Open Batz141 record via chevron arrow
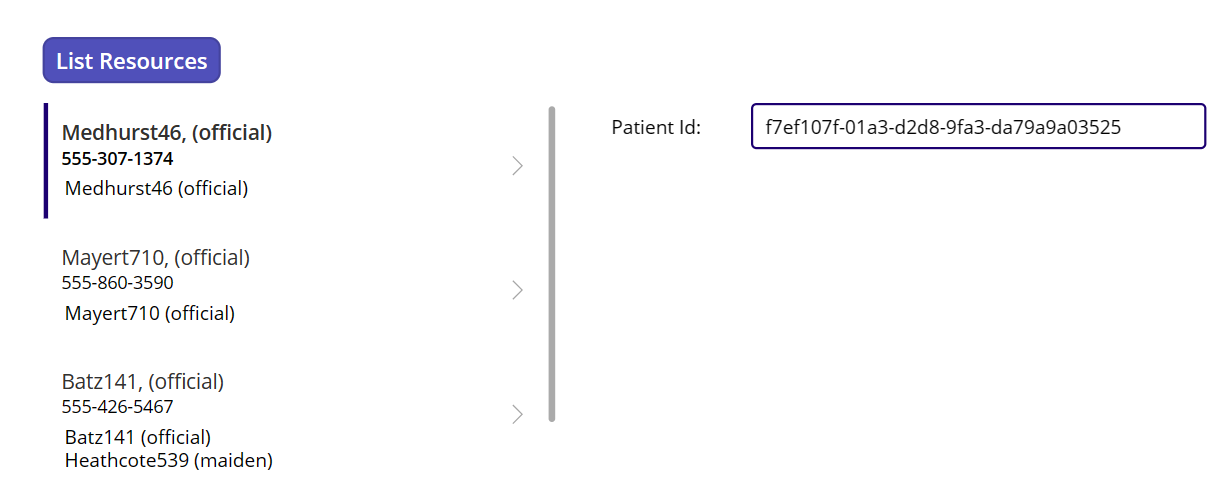Image resolution: width=1230 pixels, height=478 pixels. (517, 414)
